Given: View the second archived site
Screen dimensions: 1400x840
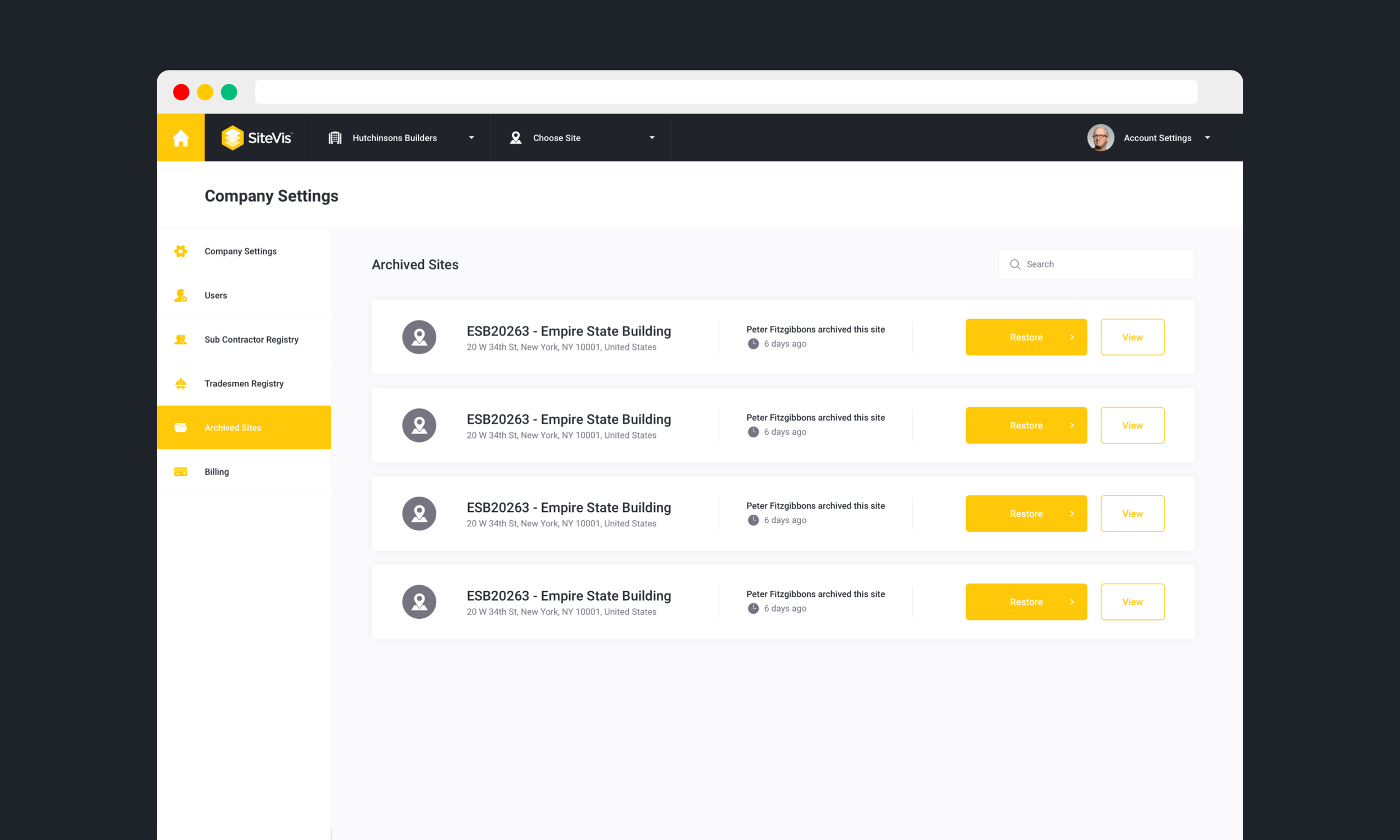Looking at the screenshot, I should point(1132,425).
